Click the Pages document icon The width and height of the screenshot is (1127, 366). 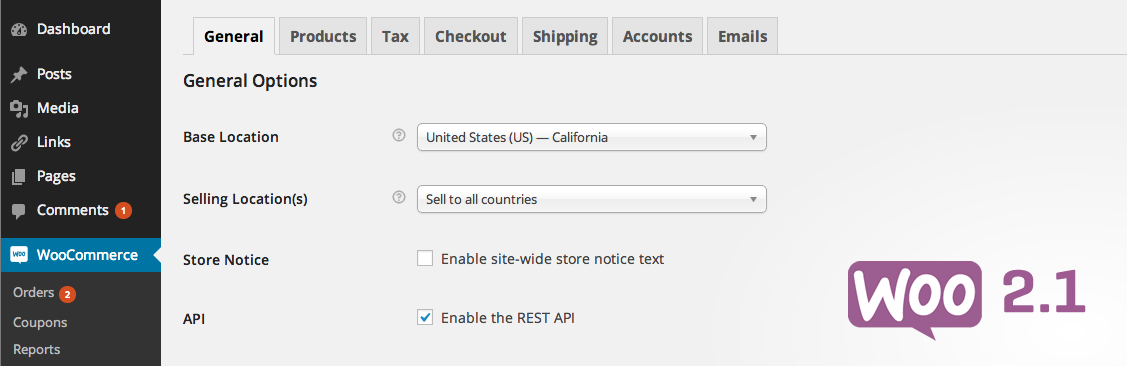[19, 176]
